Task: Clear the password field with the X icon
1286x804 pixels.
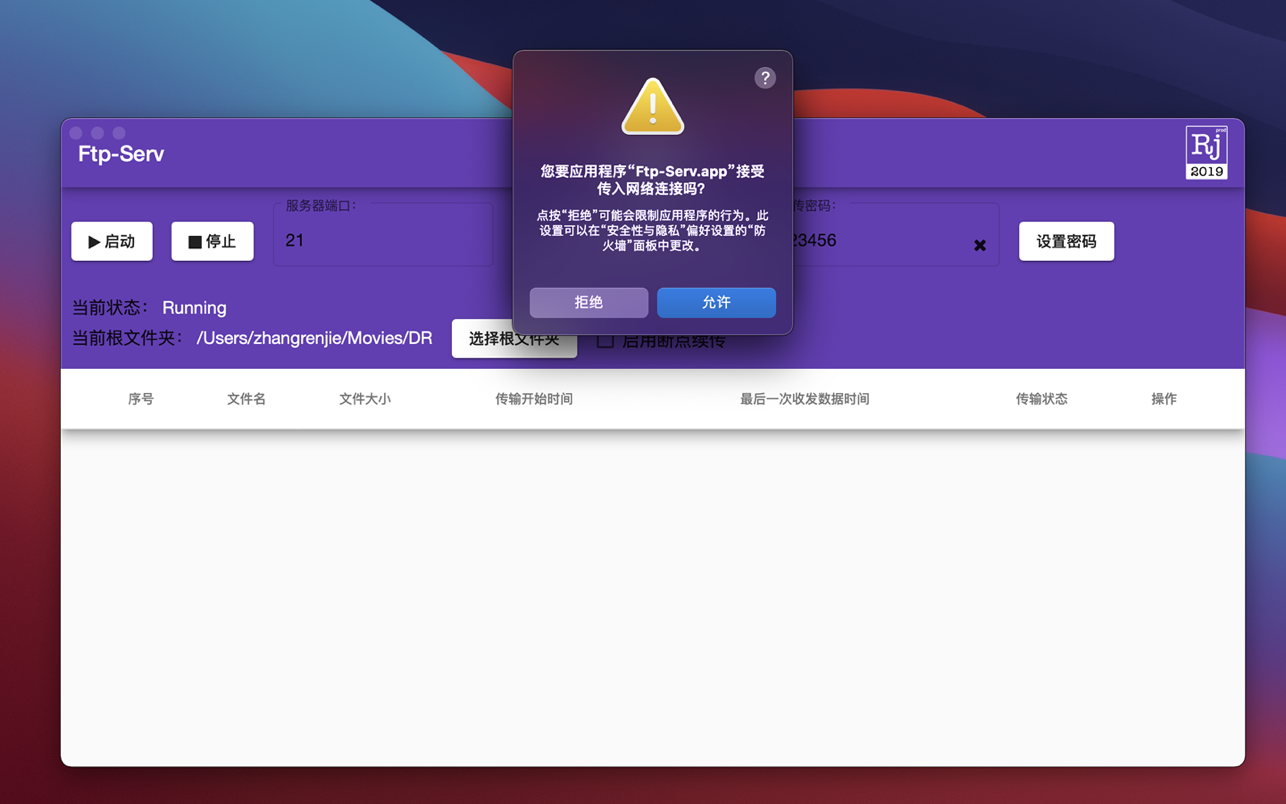Action: (x=980, y=245)
